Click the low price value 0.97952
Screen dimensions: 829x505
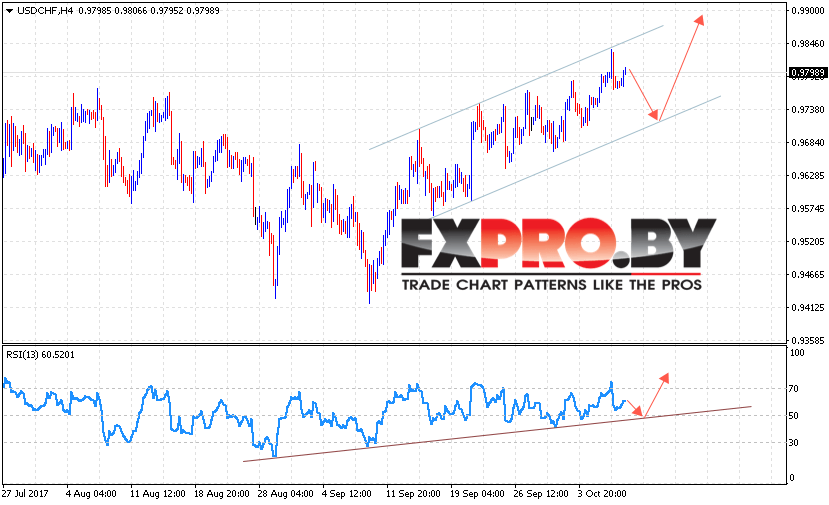click(x=167, y=11)
